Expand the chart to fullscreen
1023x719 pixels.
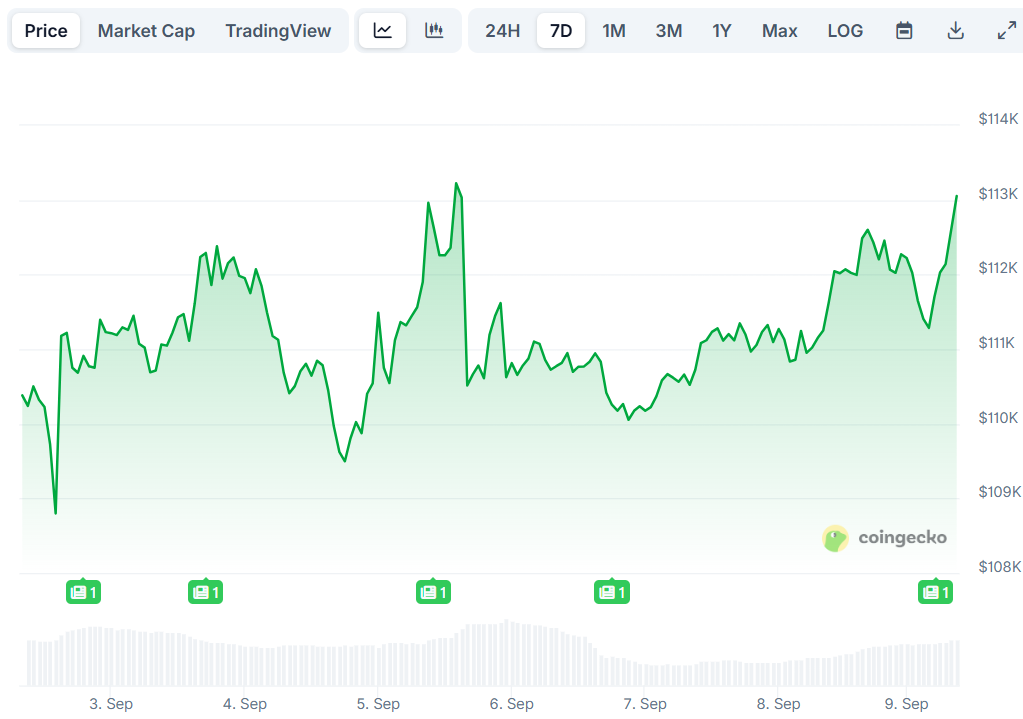point(1007,31)
